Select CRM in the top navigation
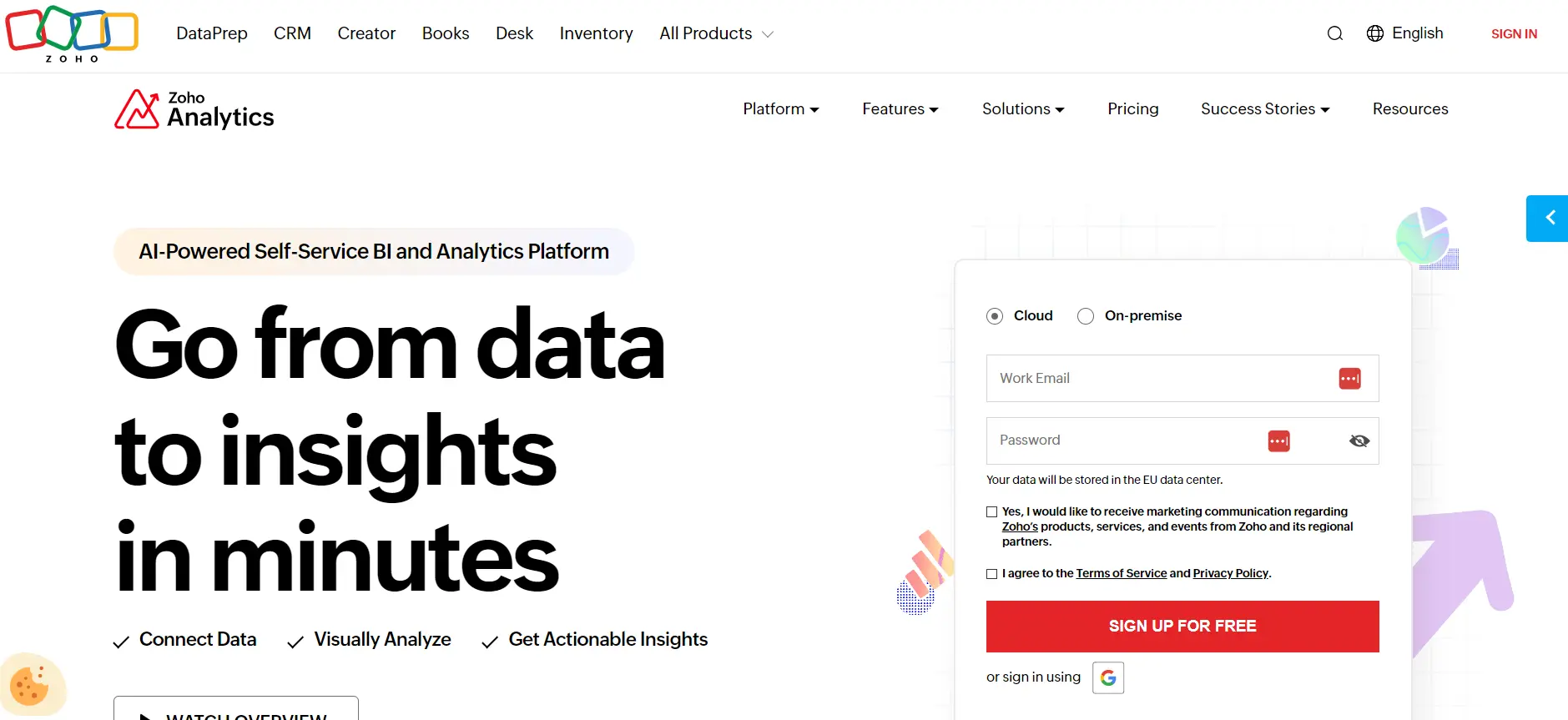 pyautogui.click(x=292, y=33)
